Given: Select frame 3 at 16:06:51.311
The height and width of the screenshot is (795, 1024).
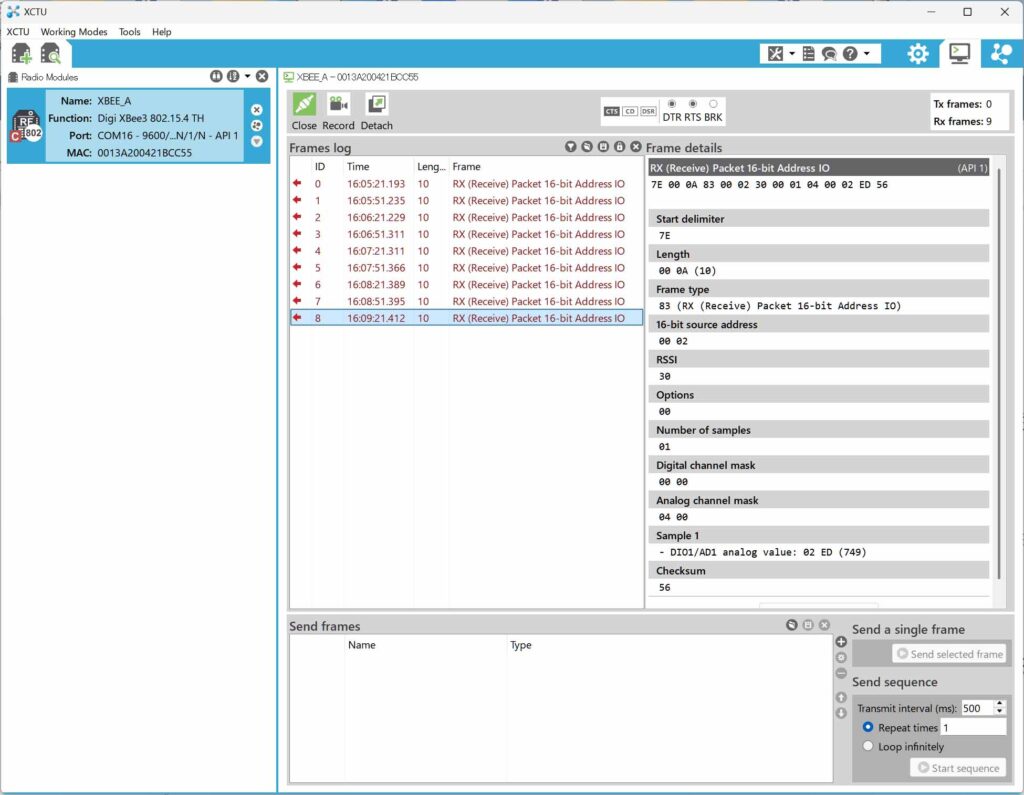Looking at the screenshot, I should [x=466, y=235].
